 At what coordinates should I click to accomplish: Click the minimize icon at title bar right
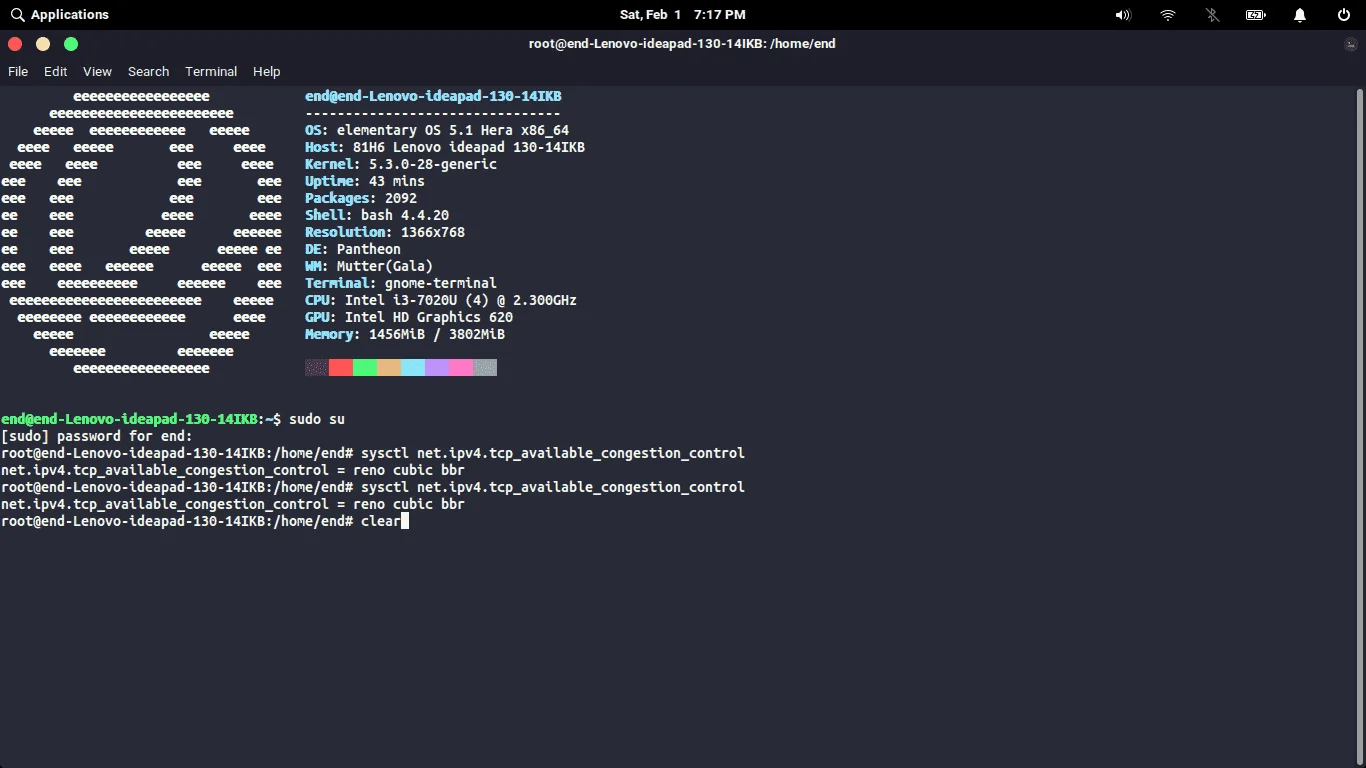coord(1351,44)
